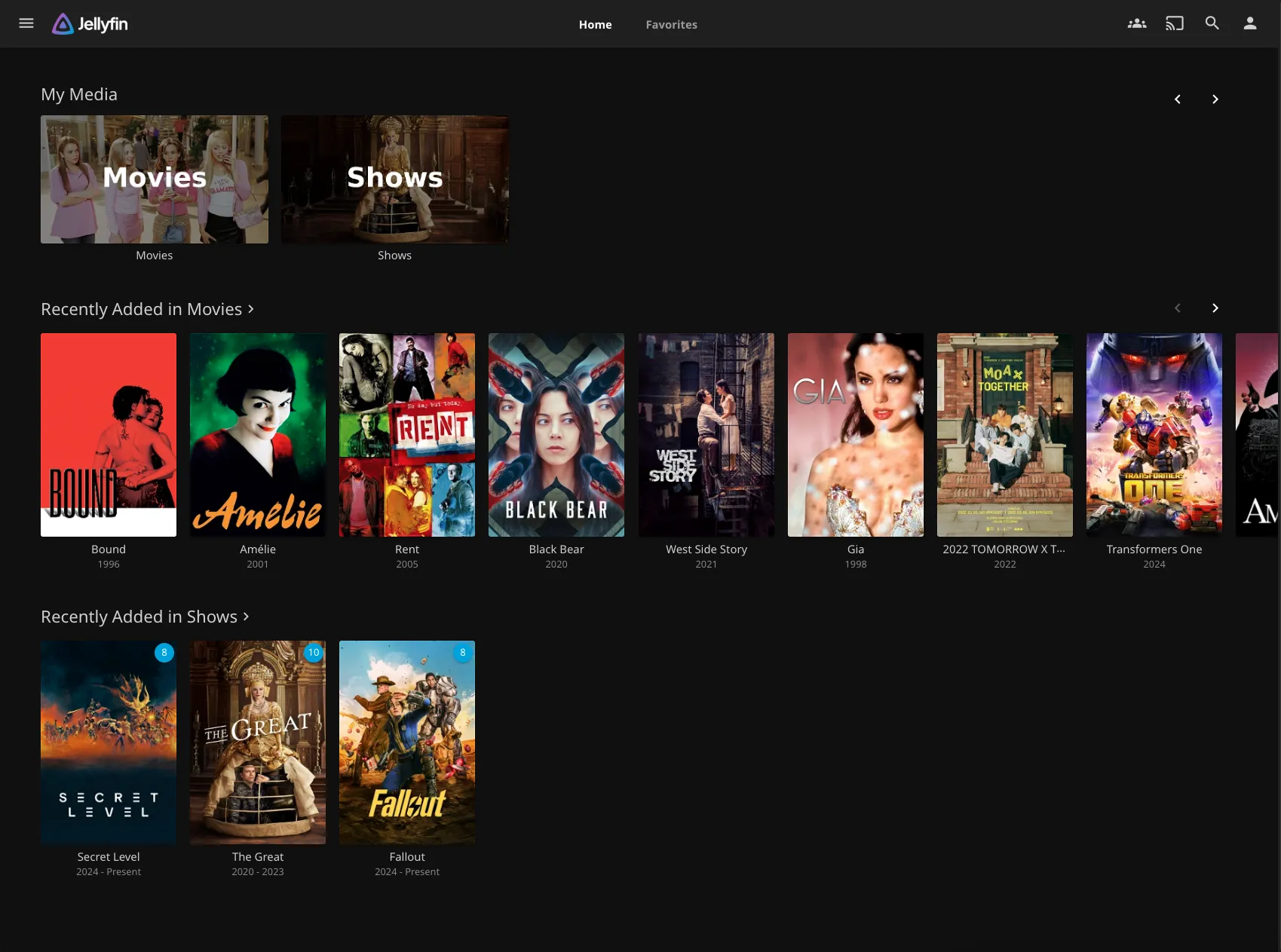Open the Shows library card
Image resolution: width=1281 pixels, height=952 pixels.
click(395, 179)
